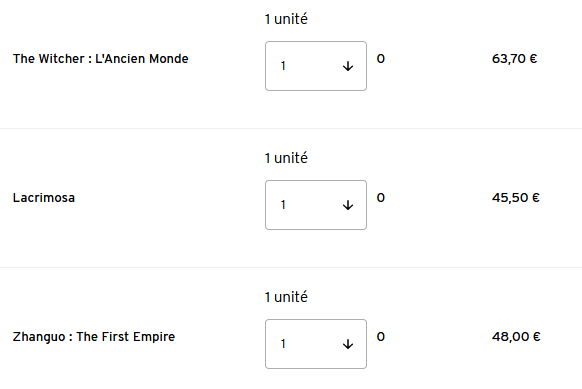
Task: Click the selected value 1 in Zhanguo selector
Action: point(283,344)
